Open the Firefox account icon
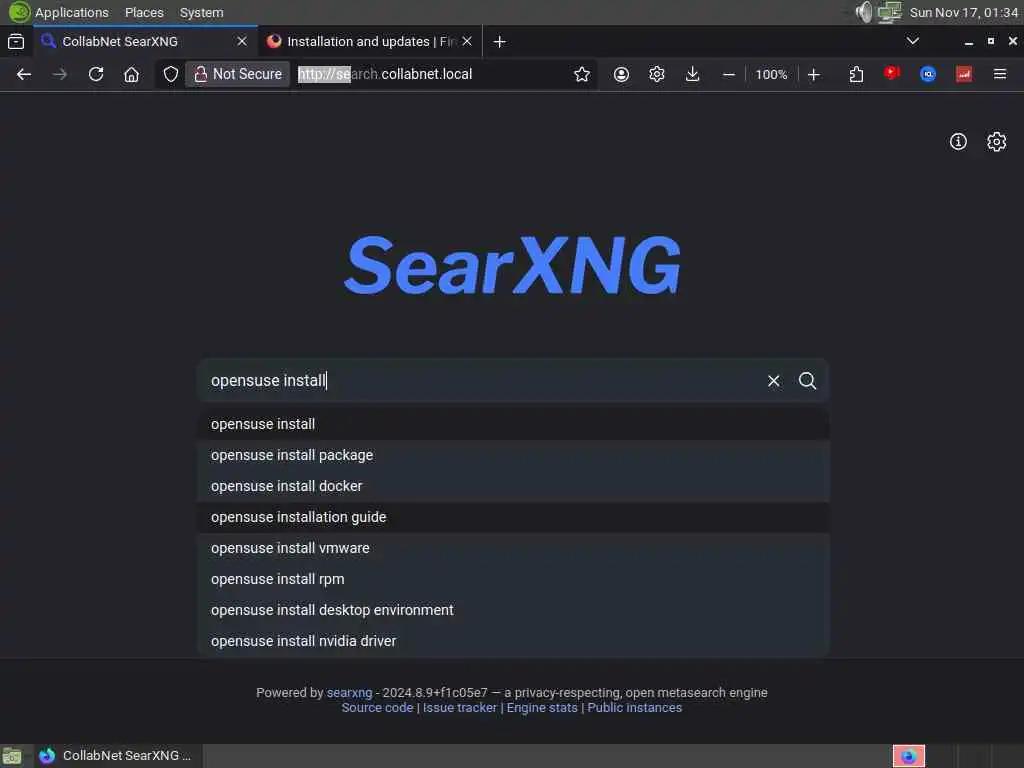Screen dimensions: 1024x768 [621, 74]
